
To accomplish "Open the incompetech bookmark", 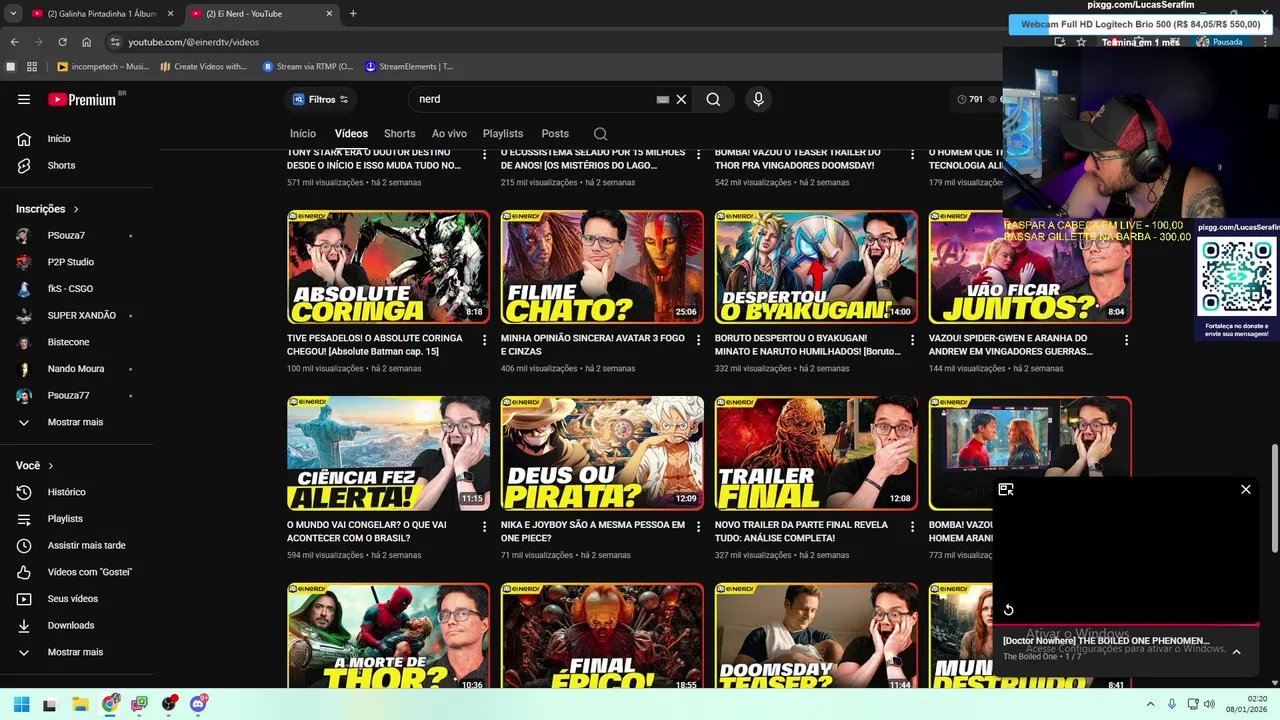I will tap(103, 67).
